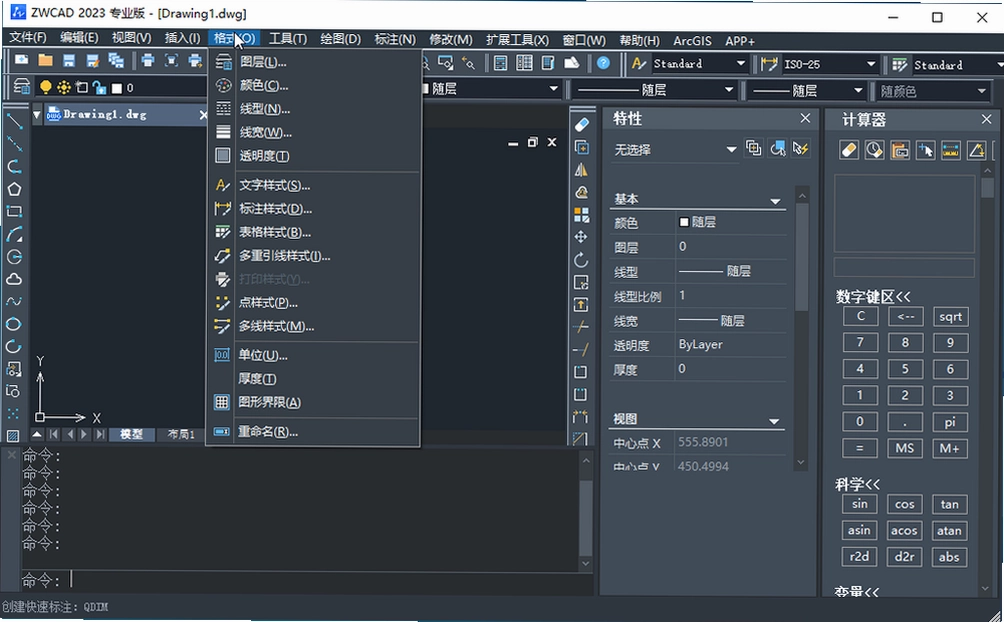Screen dimensions: 1004x622
Task: Collapse the 数字键区<< number pad section
Action: click(x=872, y=297)
